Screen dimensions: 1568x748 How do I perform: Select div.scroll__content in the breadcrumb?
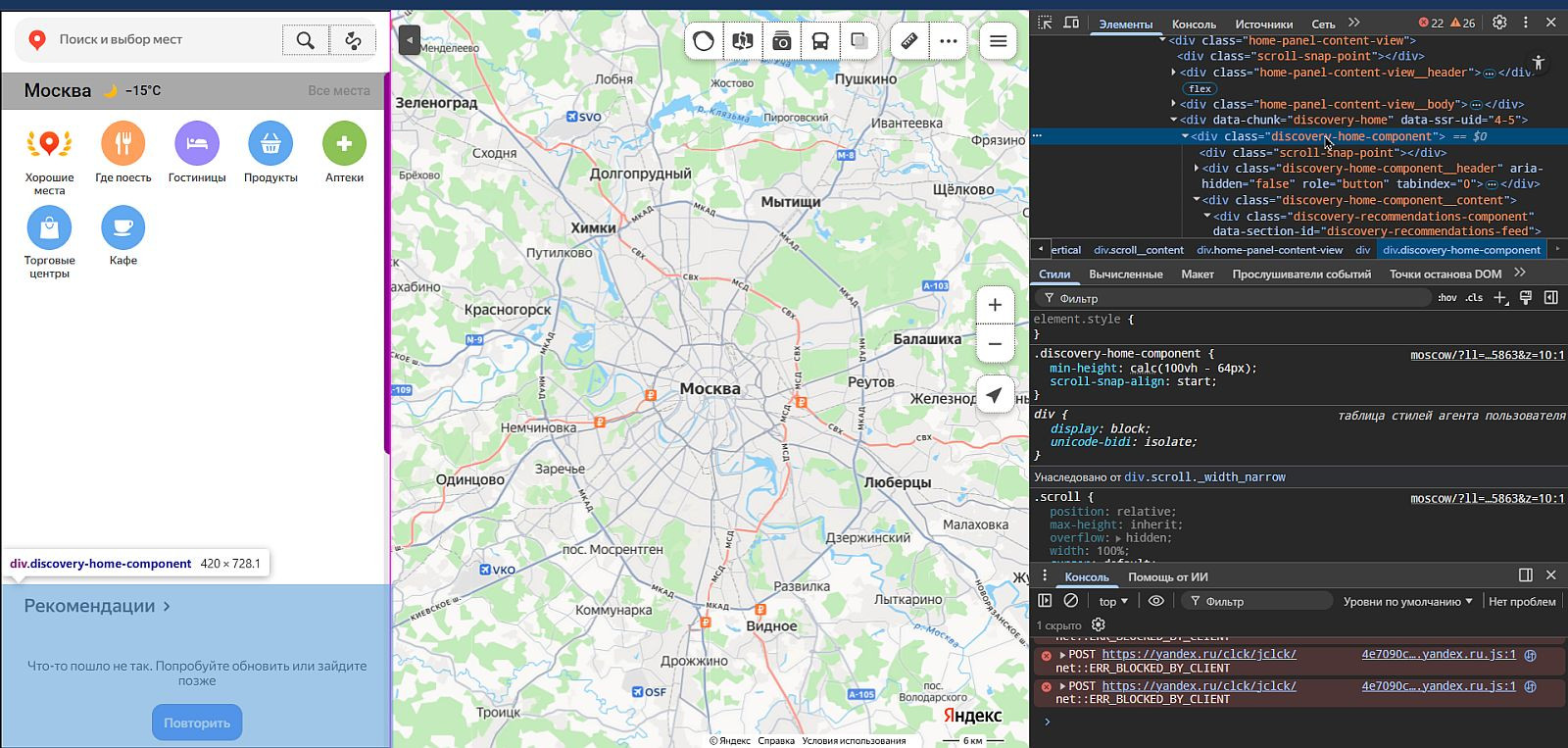point(1139,250)
